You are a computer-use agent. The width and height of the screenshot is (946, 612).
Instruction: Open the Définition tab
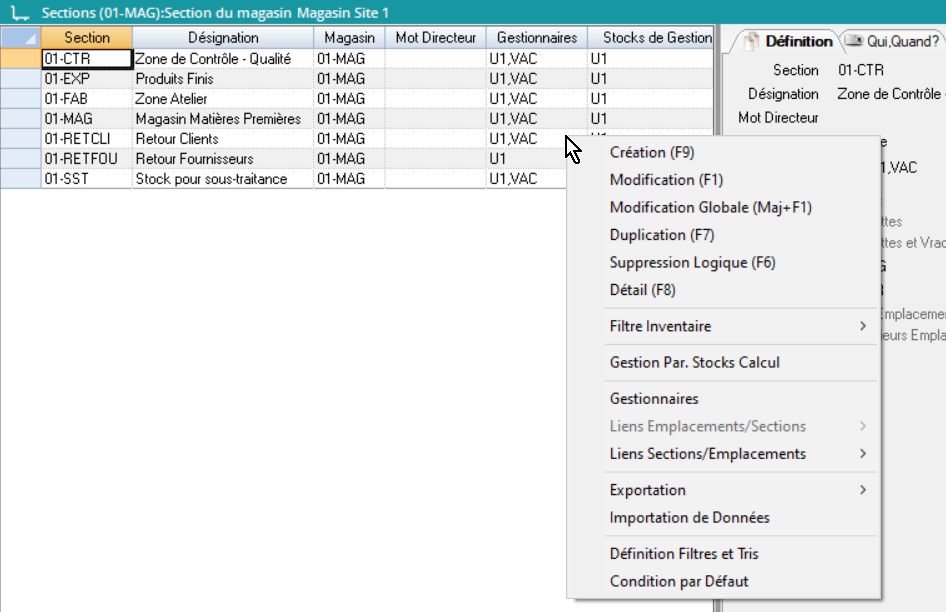click(x=789, y=41)
